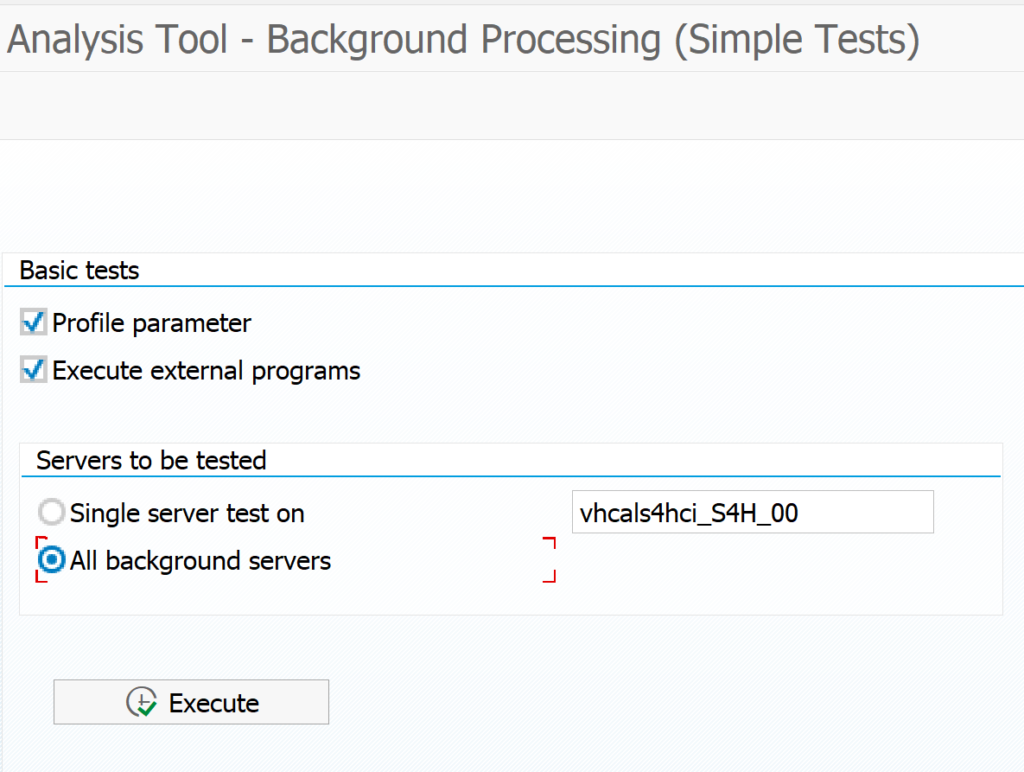The image size is (1024, 772).
Task: Select the Single server test on radio button
Action: coord(52,514)
